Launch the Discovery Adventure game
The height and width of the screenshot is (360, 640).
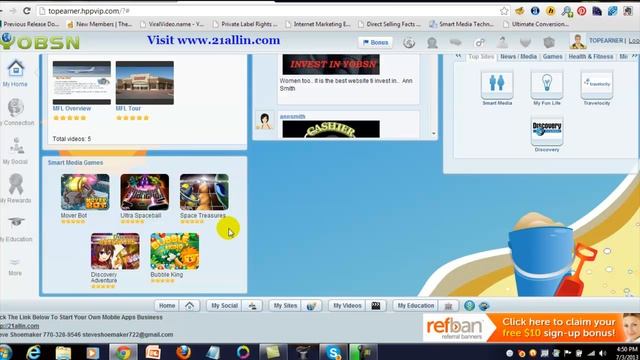115,251
